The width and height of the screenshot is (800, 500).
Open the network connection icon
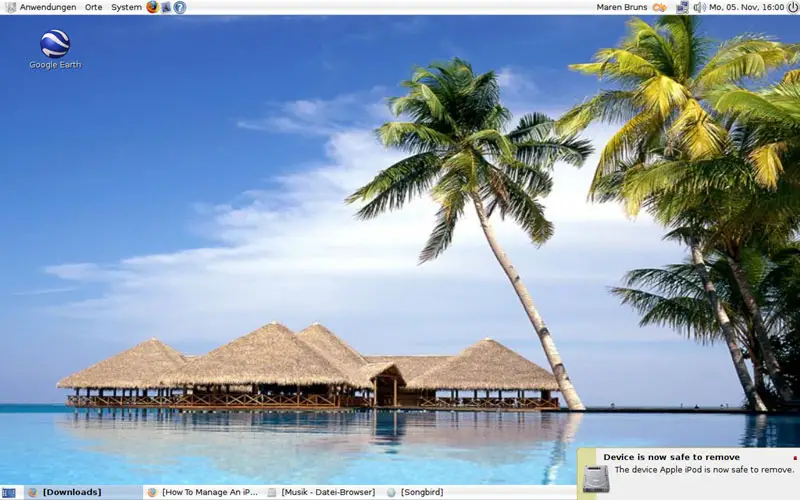coord(682,7)
